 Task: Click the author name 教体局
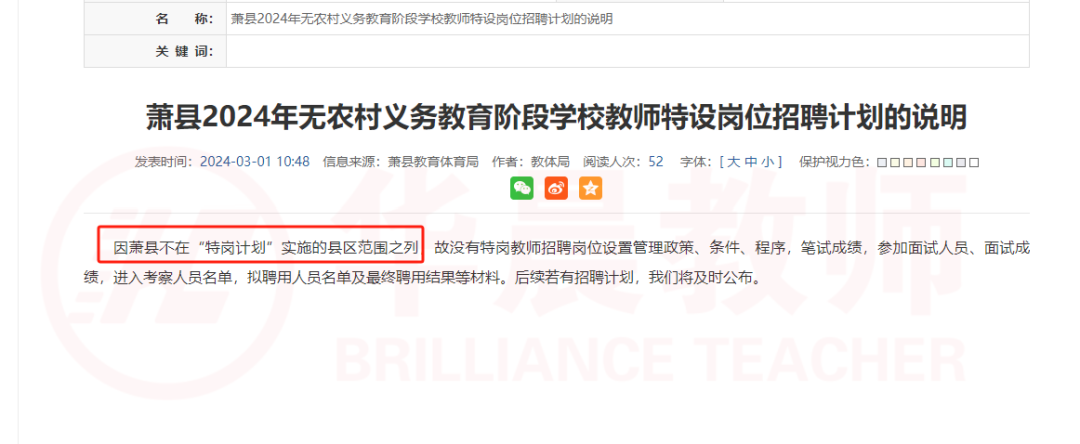[550, 162]
